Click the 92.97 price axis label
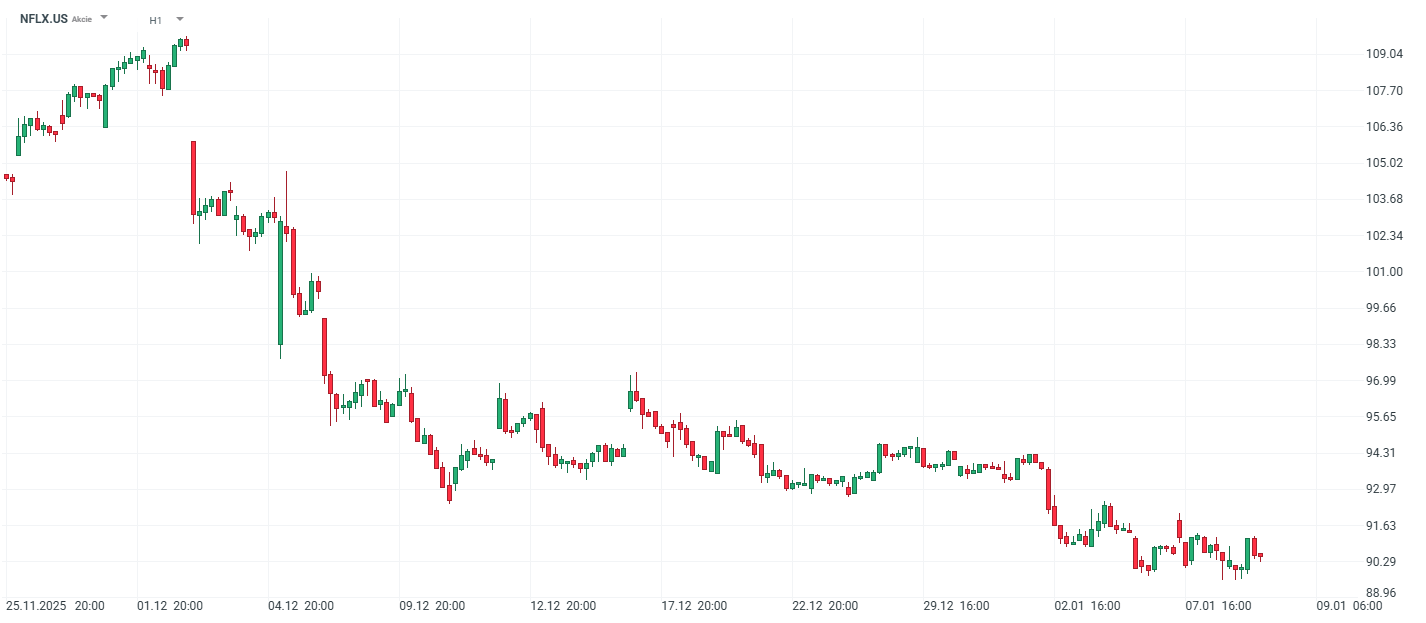Image resolution: width=1426 pixels, height=623 pixels. pyautogui.click(x=1384, y=489)
